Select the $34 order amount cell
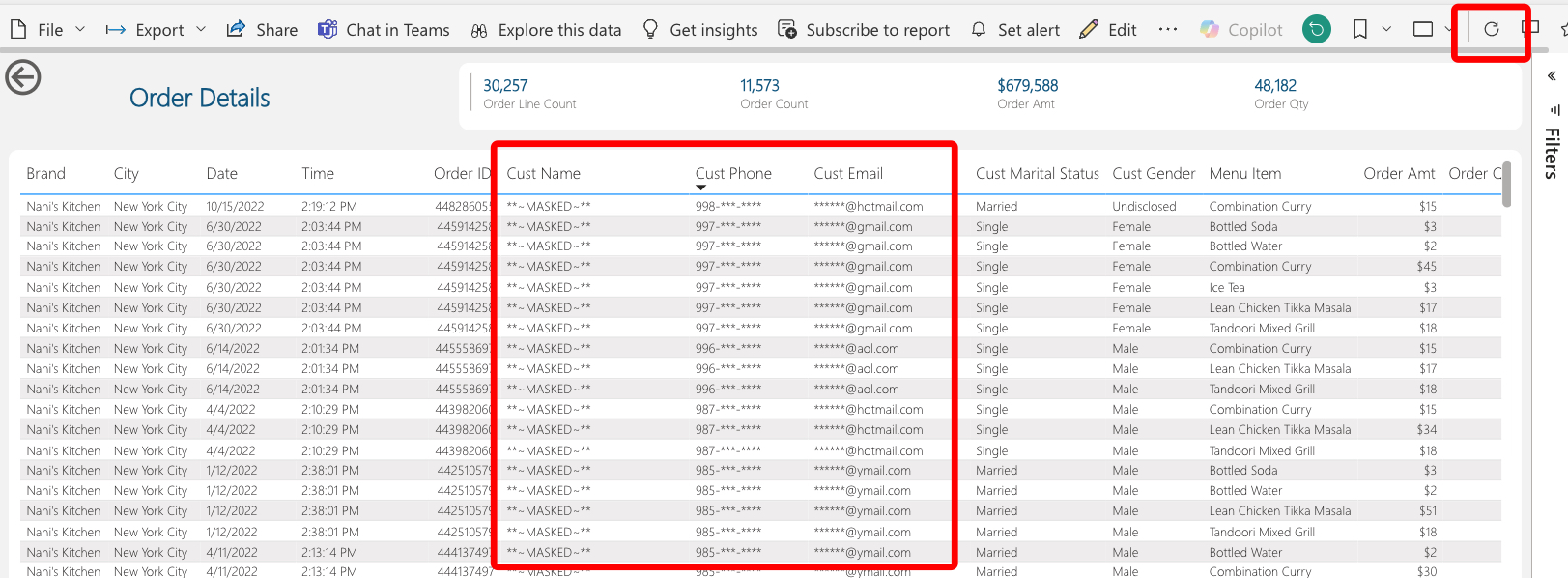 (1427, 430)
